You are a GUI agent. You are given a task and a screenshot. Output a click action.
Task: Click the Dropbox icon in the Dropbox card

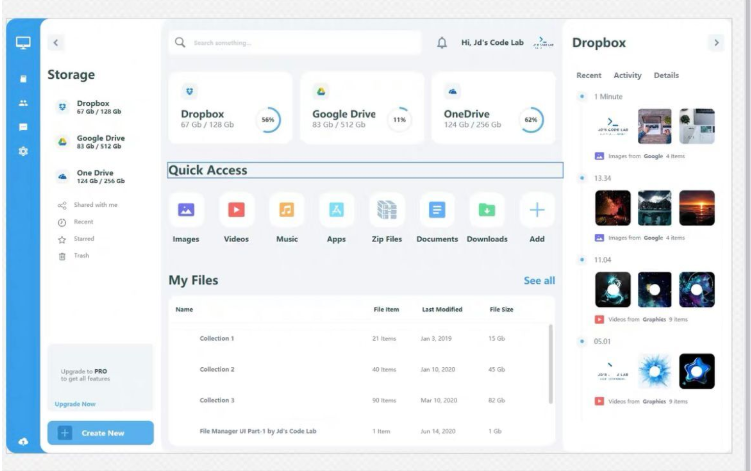coord(190,91)
